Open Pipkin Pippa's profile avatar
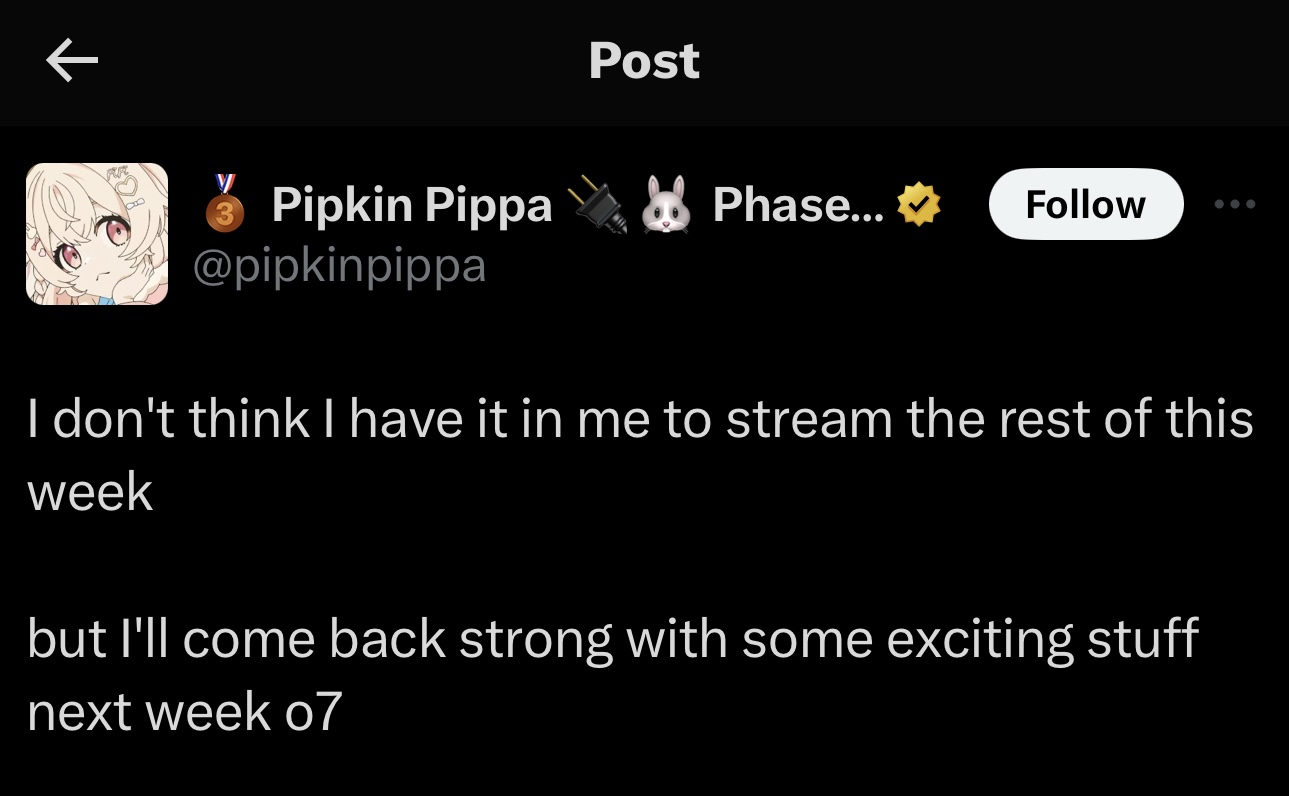The height and width of the screenshot is (796, 1289). click(97, 234)
